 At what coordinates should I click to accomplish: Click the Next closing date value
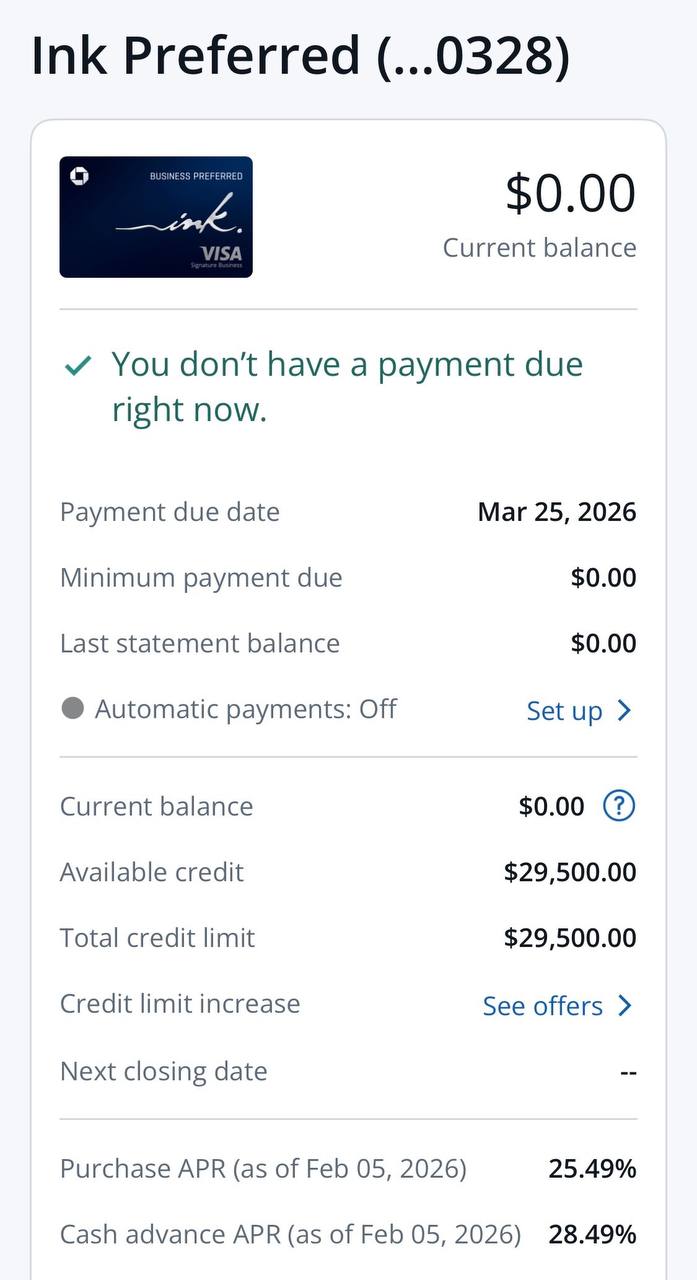628,1070
